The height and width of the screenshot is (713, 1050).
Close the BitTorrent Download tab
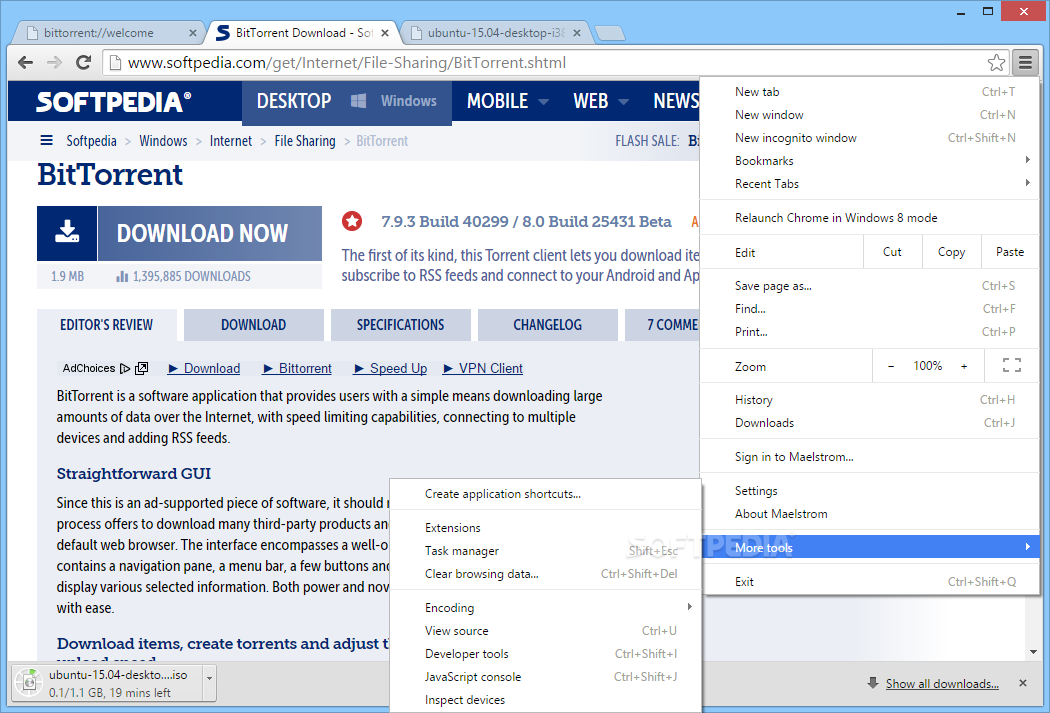385,32
